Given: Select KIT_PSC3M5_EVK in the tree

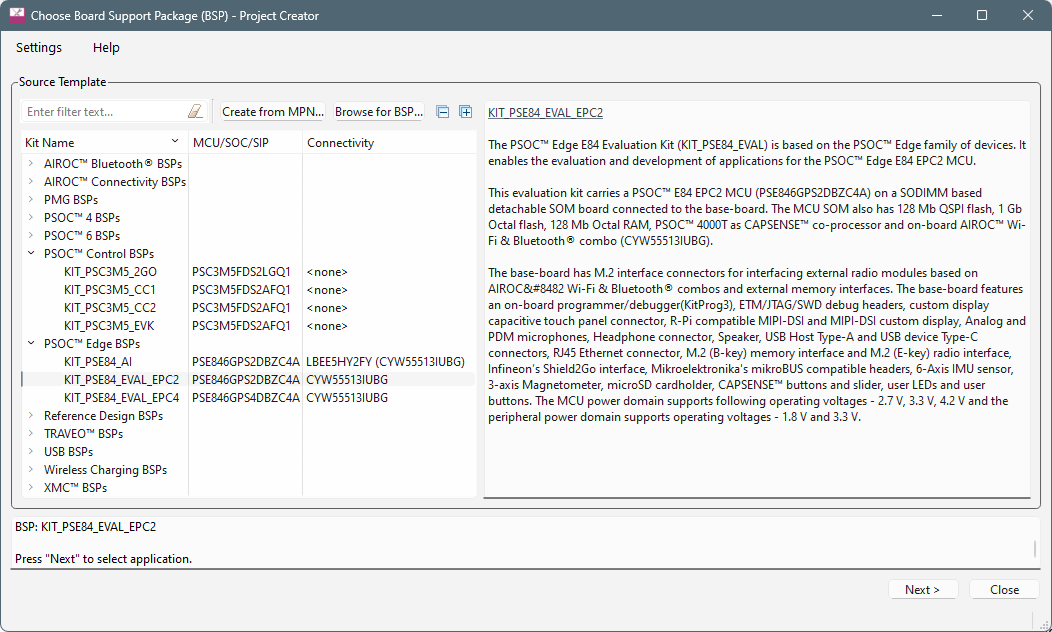Looking at the screenshot, I should coord(110,326).
